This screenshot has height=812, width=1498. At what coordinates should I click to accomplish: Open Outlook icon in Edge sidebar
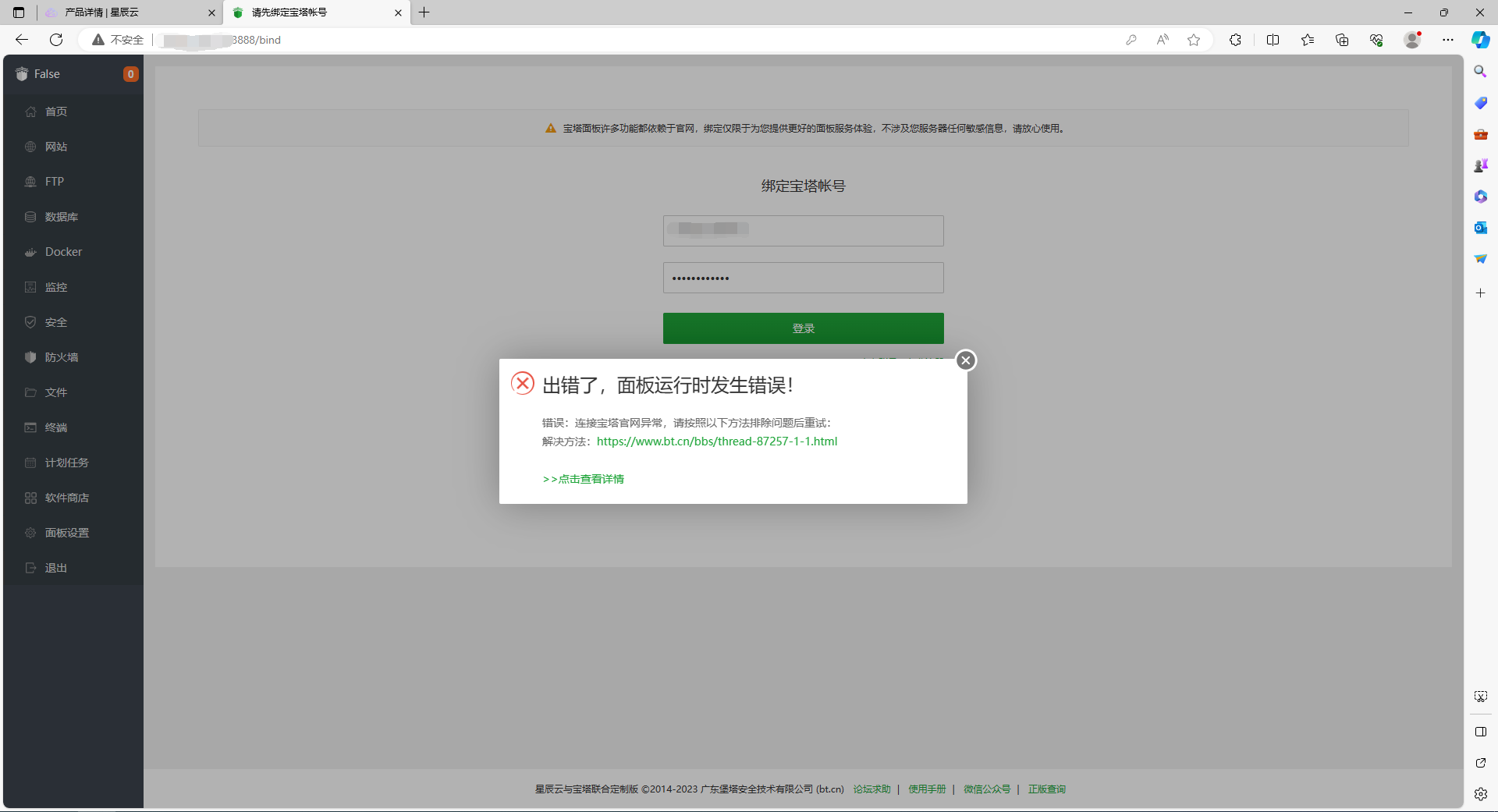pyautogui.click(x=1480, y=228)
